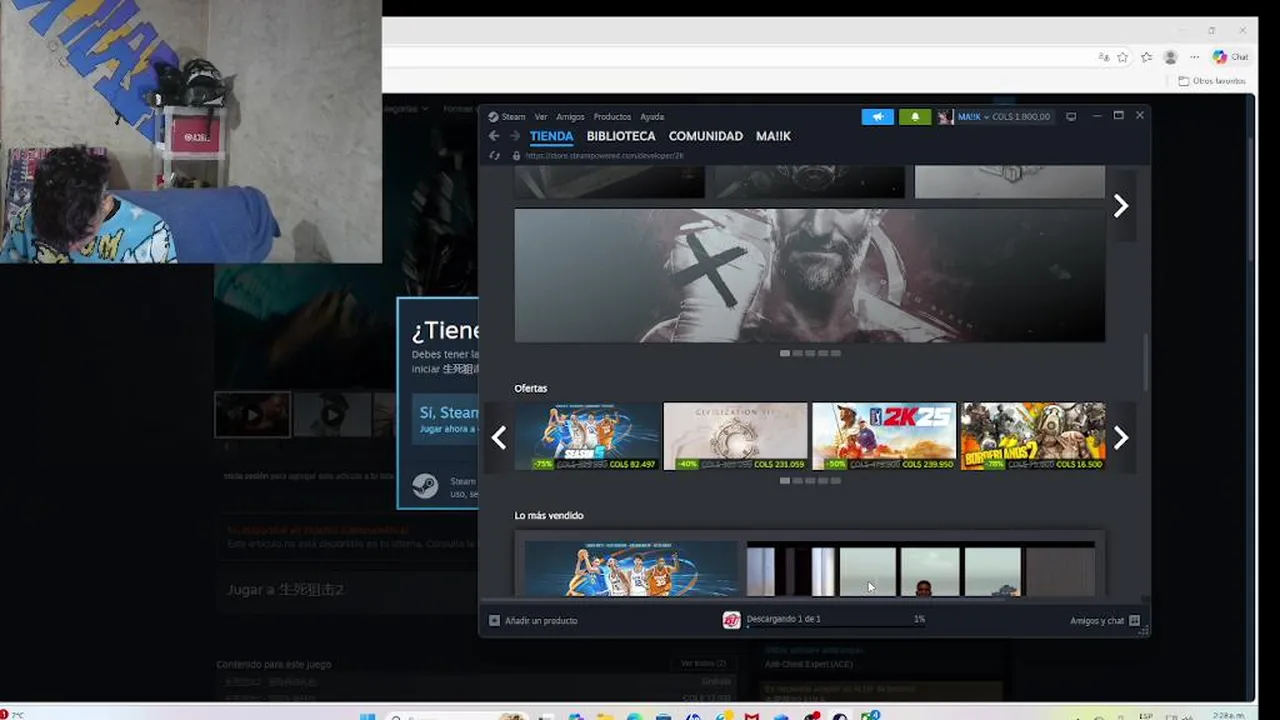Open the Civilization VII offer card
The width and height of the screenshot is (1280, 720).
[x=735, y=436]
